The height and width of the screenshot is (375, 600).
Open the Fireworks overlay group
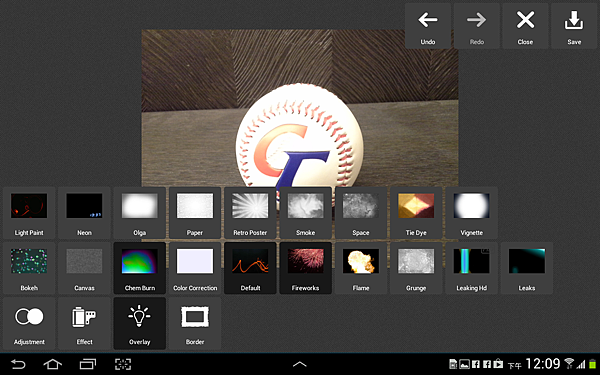click(305, 268)
